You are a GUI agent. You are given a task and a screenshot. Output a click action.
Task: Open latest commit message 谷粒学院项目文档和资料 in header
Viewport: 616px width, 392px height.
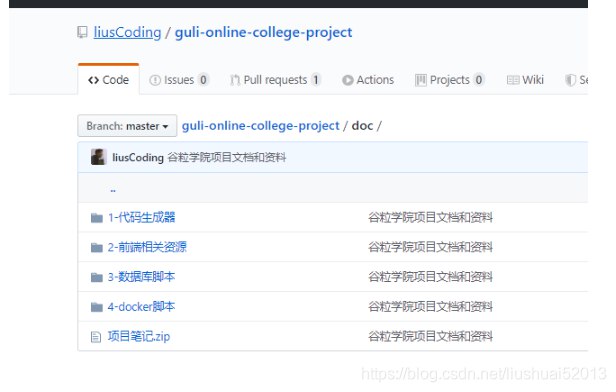coord(227,158)
